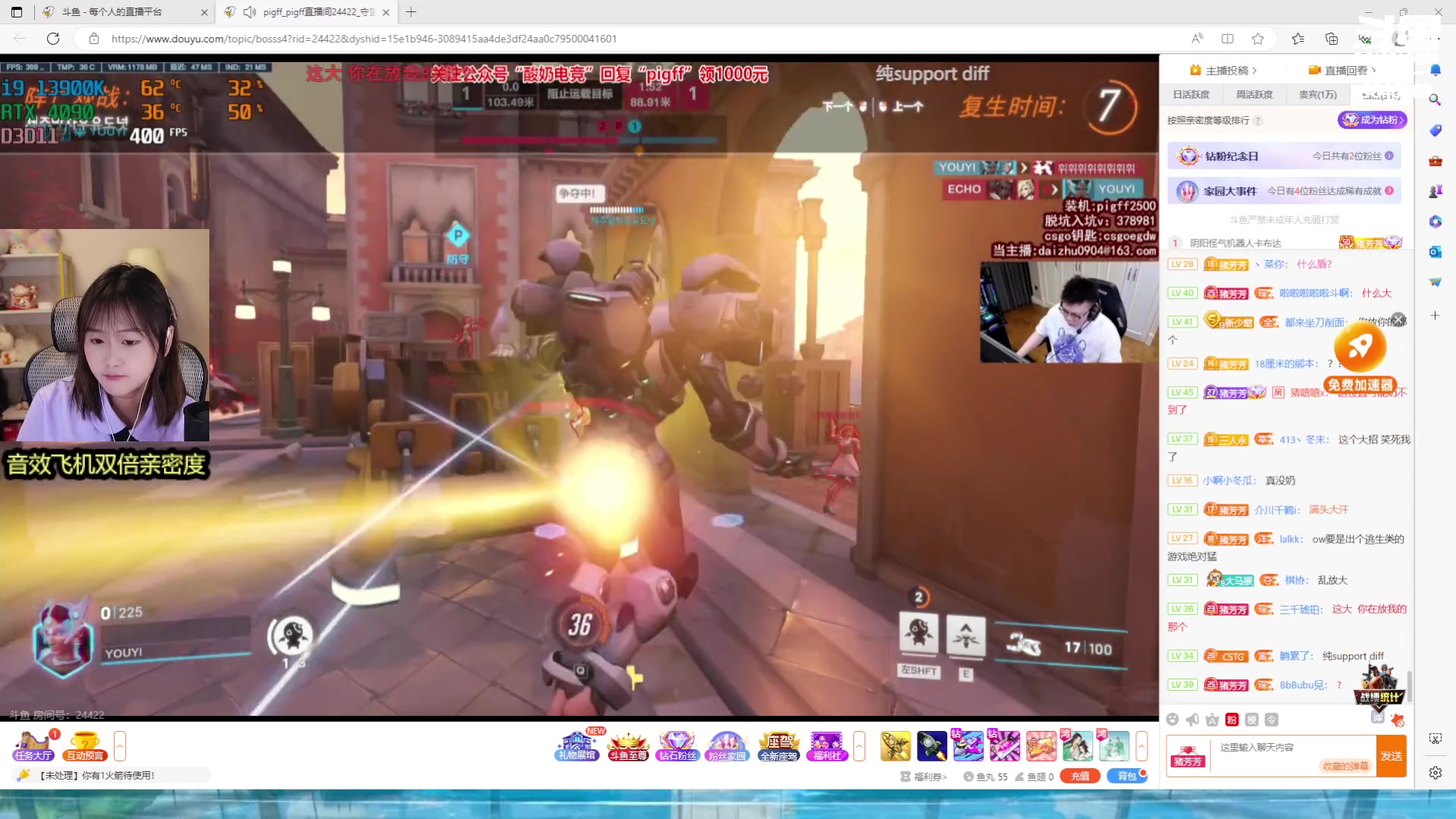Mute the pigff stream tab audio
Viewport: 1456px width, 819px height.
pyautogui.click(x=249, y=12)
